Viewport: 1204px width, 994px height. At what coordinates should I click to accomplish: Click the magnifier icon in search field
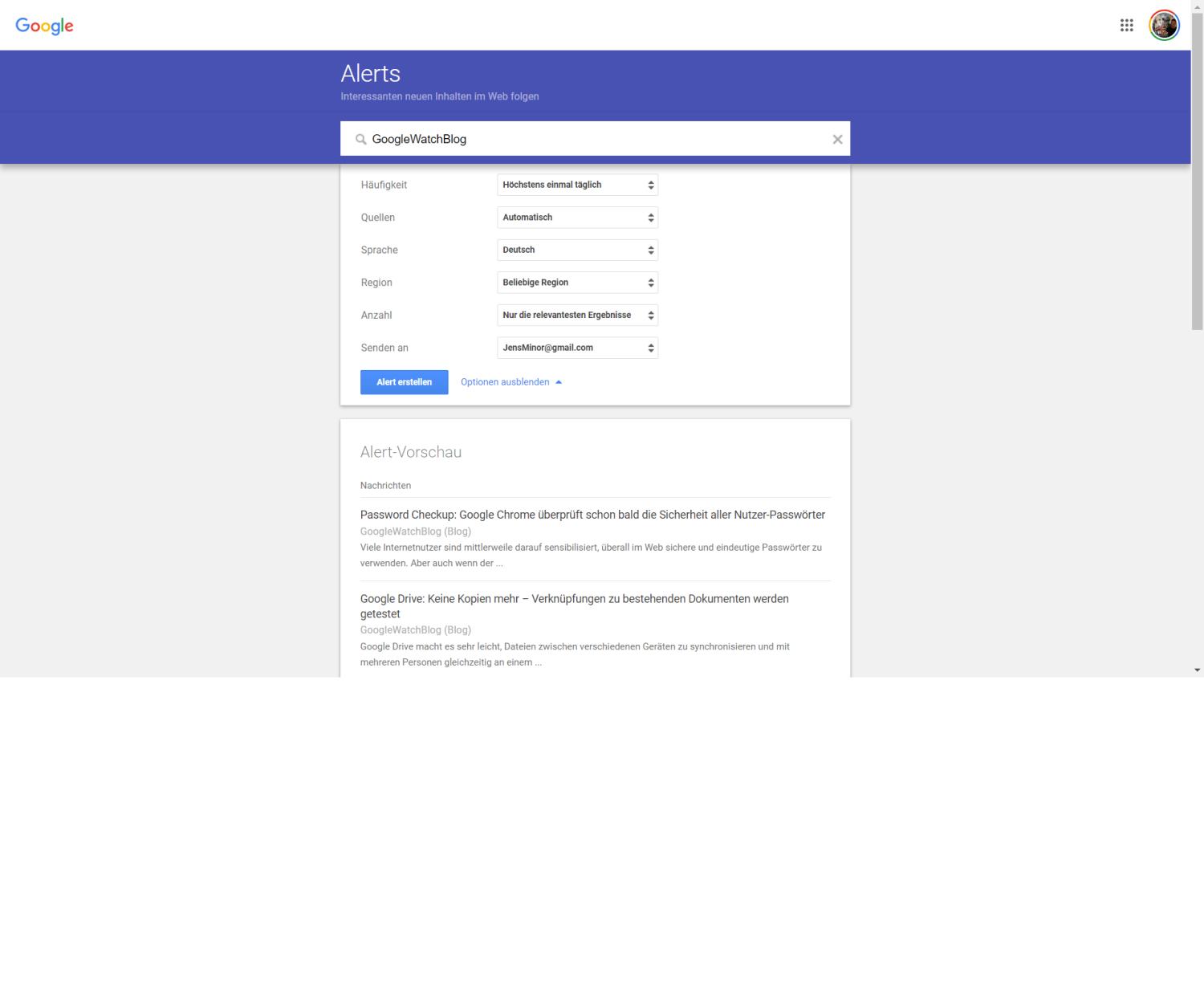[x=361, y=140]
